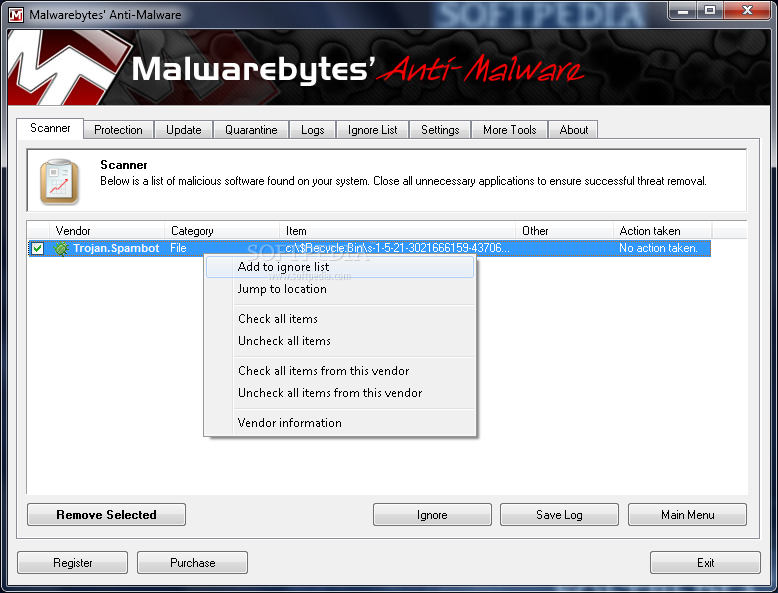This screenshot has width=778, height=593.
Task: Click the Save Log button
Action: tap(559, 515)
